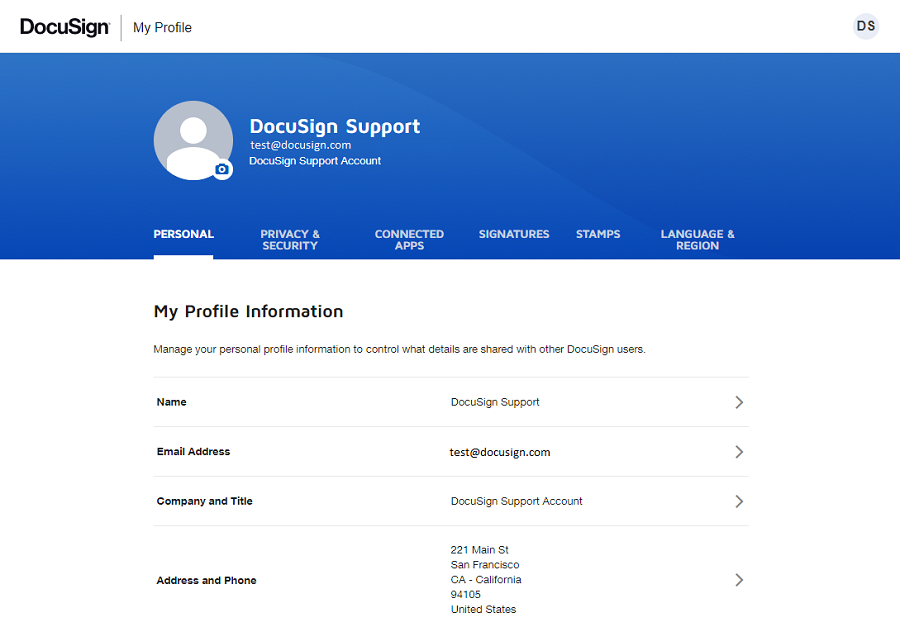Click the DocuSign Support name value
This screenshot has height=627, width=900.
495,402
